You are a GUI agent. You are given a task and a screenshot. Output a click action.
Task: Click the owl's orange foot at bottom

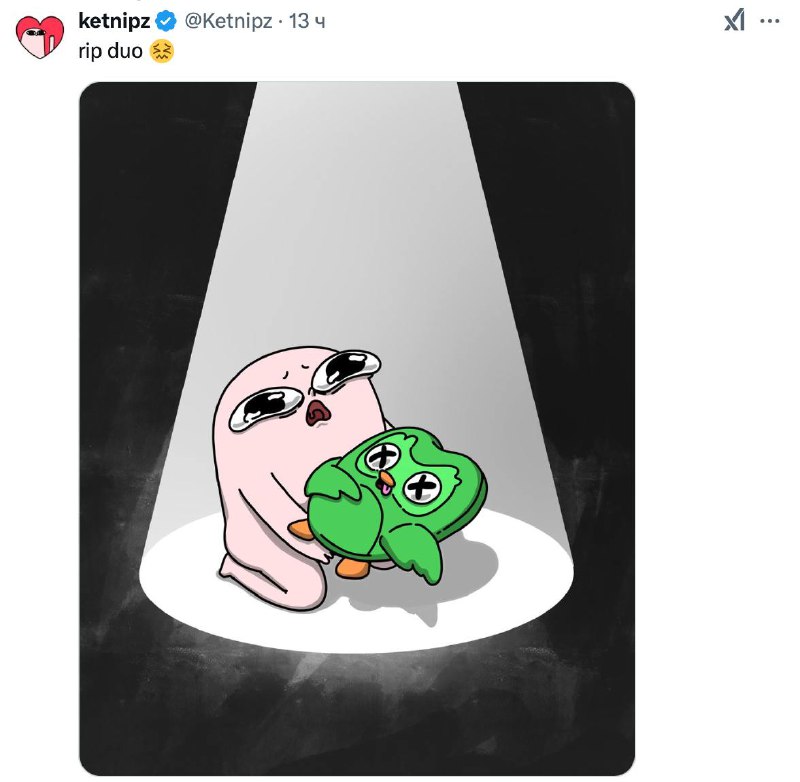352,568
